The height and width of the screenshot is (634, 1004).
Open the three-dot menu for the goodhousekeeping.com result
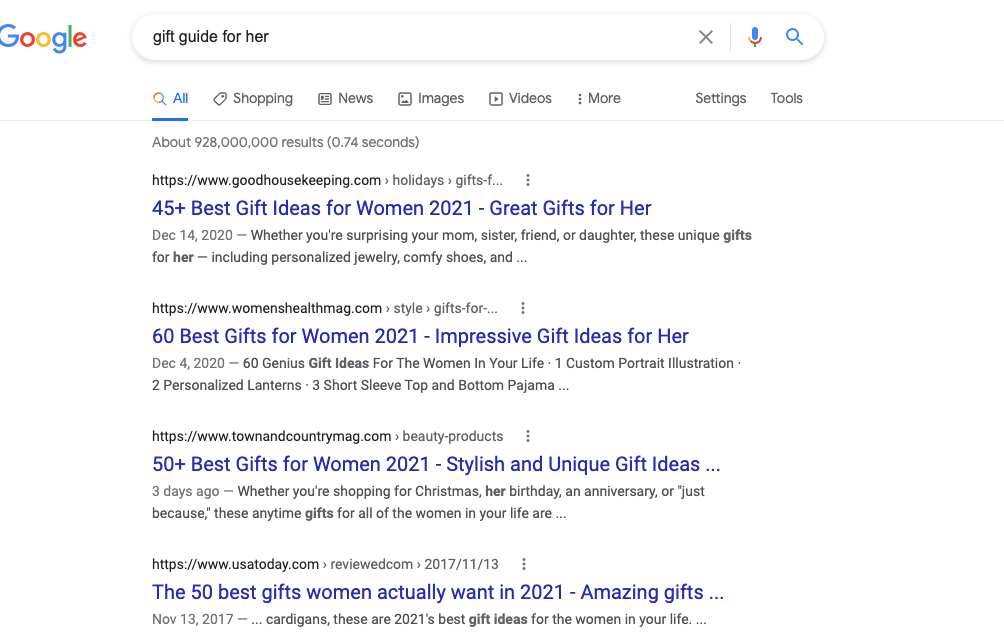[x=528, y=181]
